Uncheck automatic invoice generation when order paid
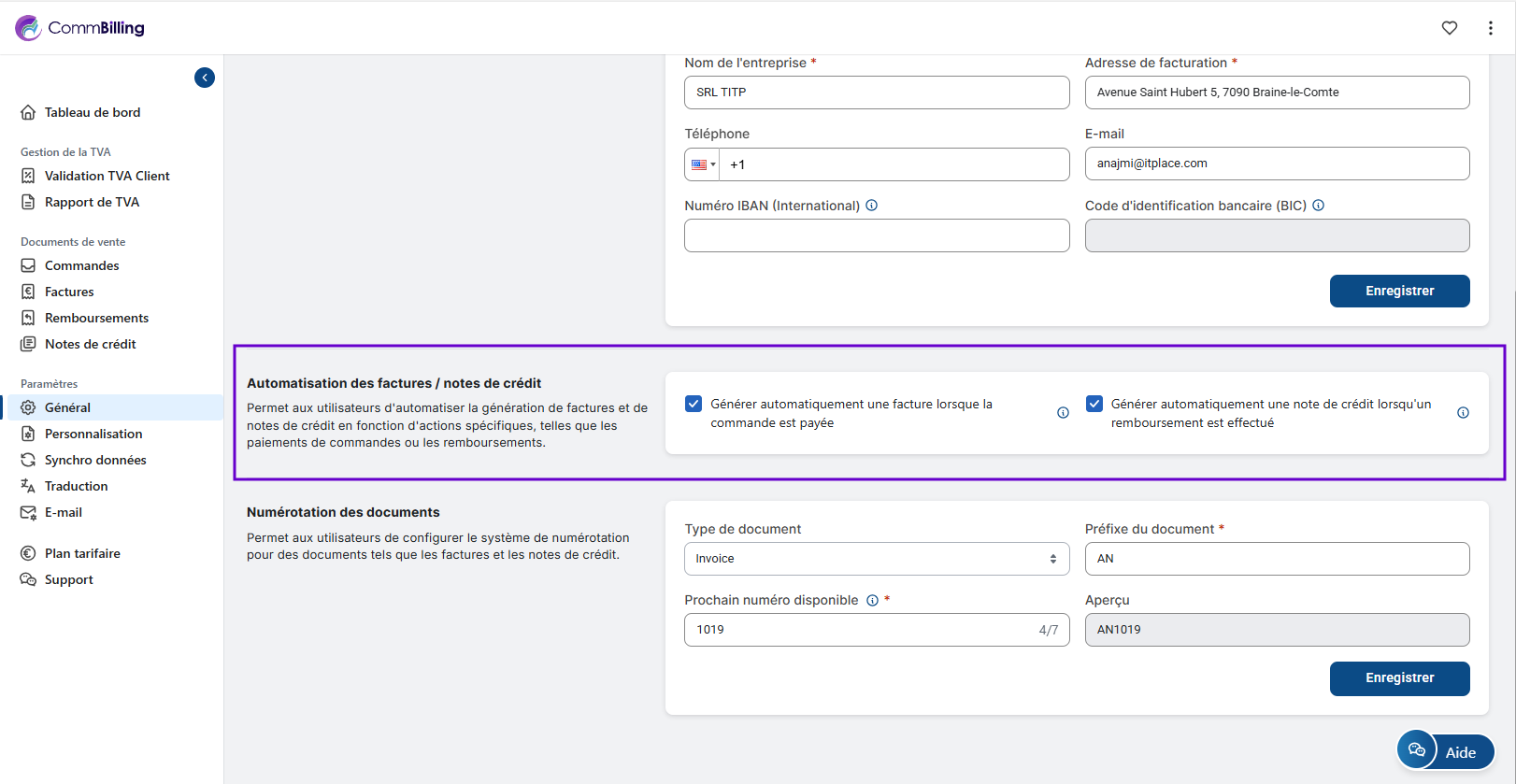 click(694, 404)
